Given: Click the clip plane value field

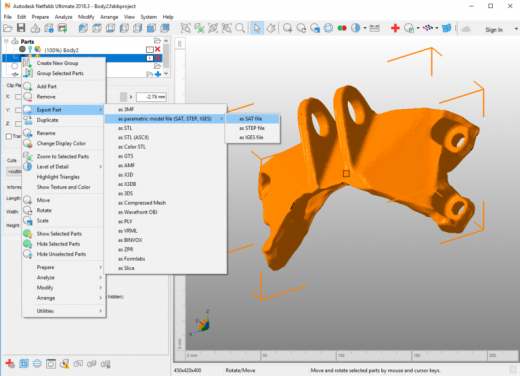Looking at the screenshot, I should [x=151, y=97].
